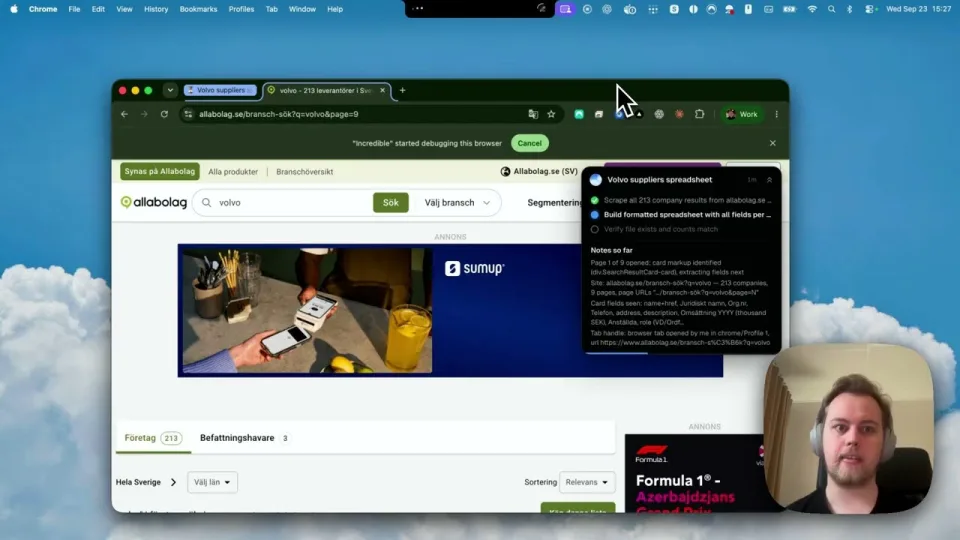Viewport: 960px width, 540px height.
Task: Click the Hela Sverige breadcrumb
Action: pos(138,482)
